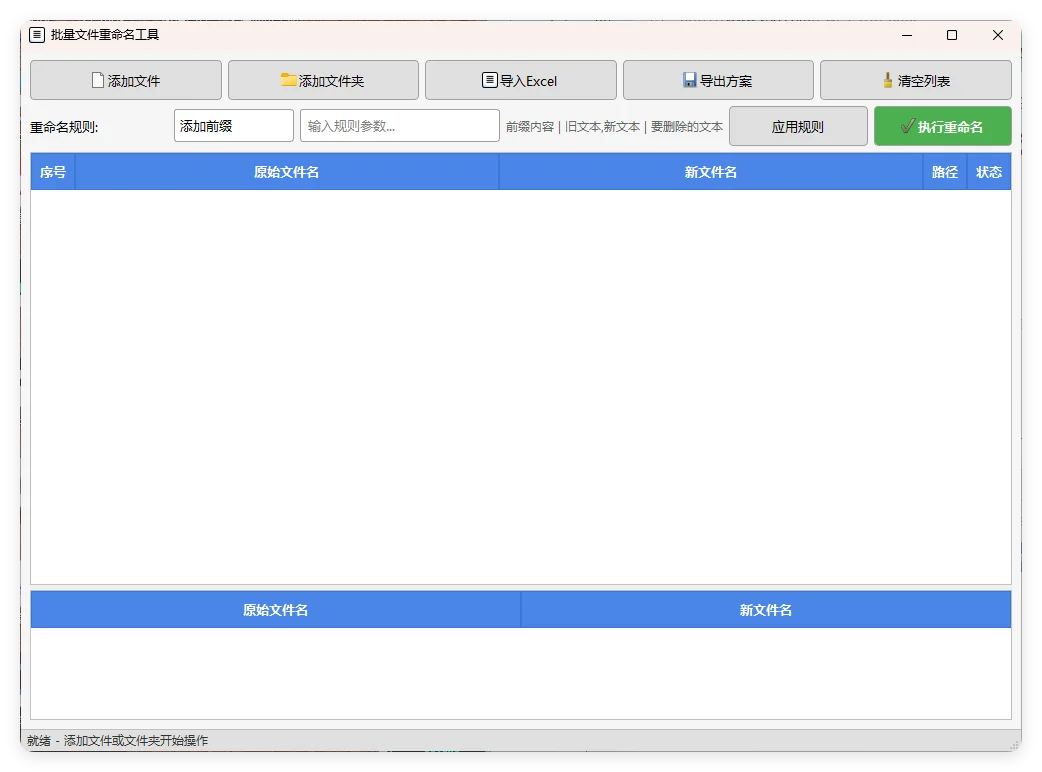Click 清空列表 to clear the list

point(916,80)
